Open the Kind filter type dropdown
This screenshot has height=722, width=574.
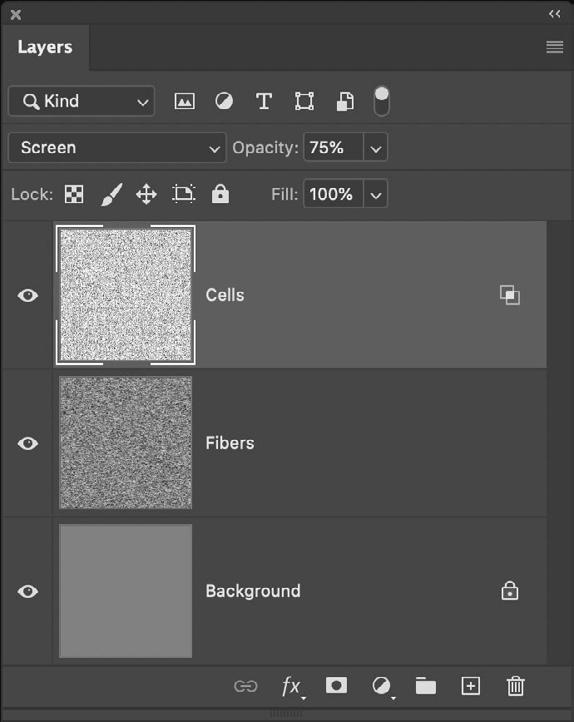pos(81,101)
